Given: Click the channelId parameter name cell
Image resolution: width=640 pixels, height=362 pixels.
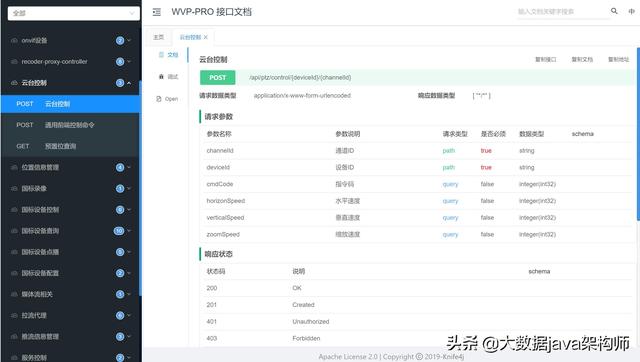Looking at the screenshot, I should pyautogui.click(x=220, y=151).
